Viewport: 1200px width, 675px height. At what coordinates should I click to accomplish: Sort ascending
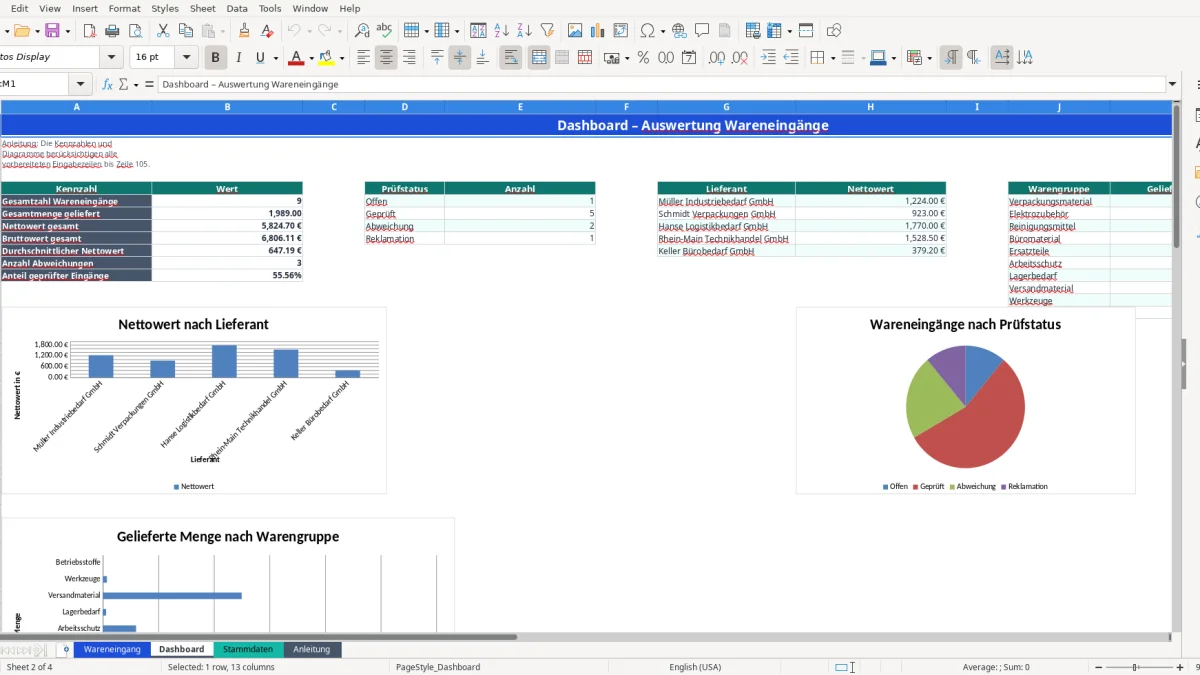503,31
